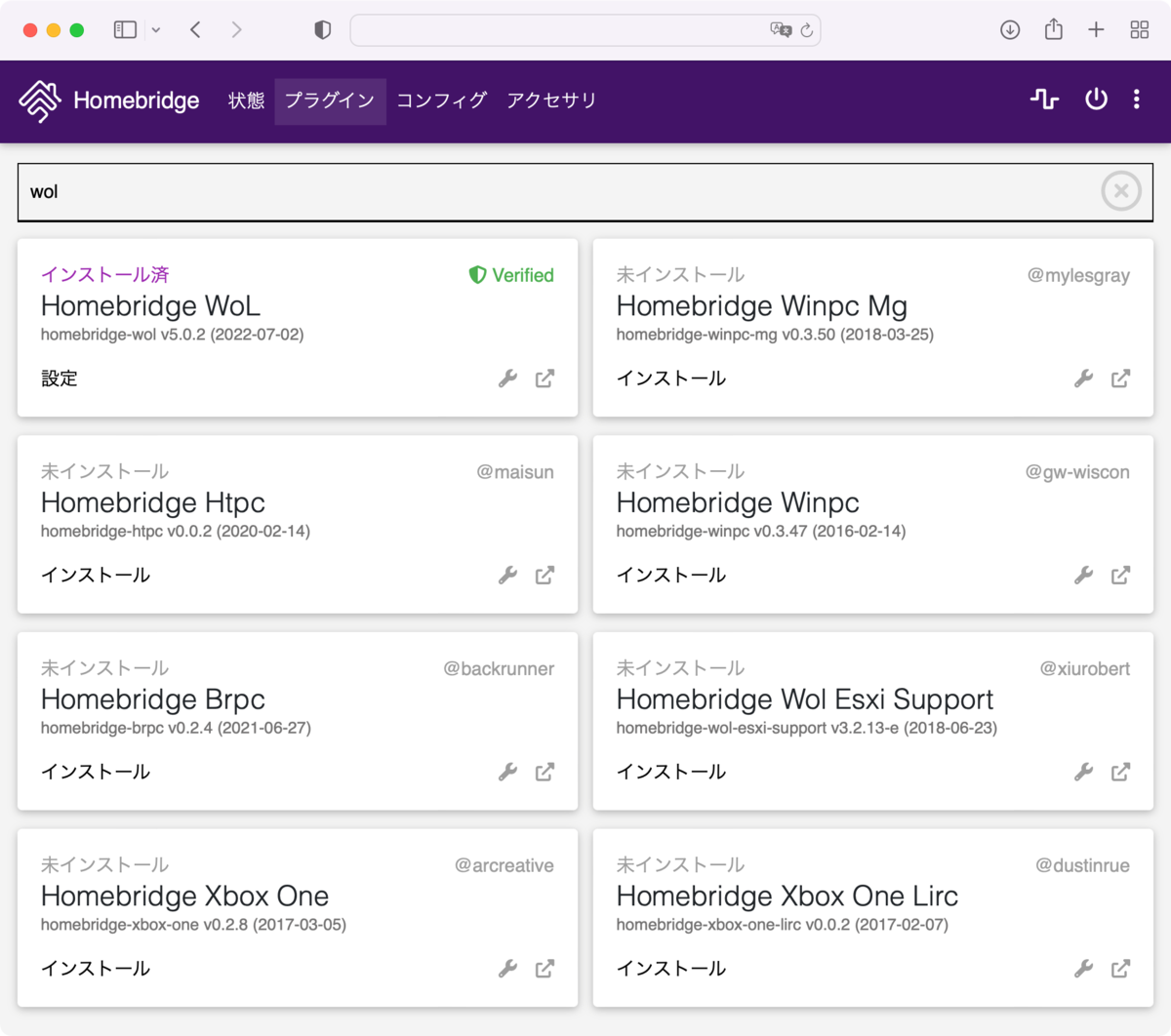Reload the page in Safari
Image resolution: width=1171 pixels, height=1036 pixels.
807,30
